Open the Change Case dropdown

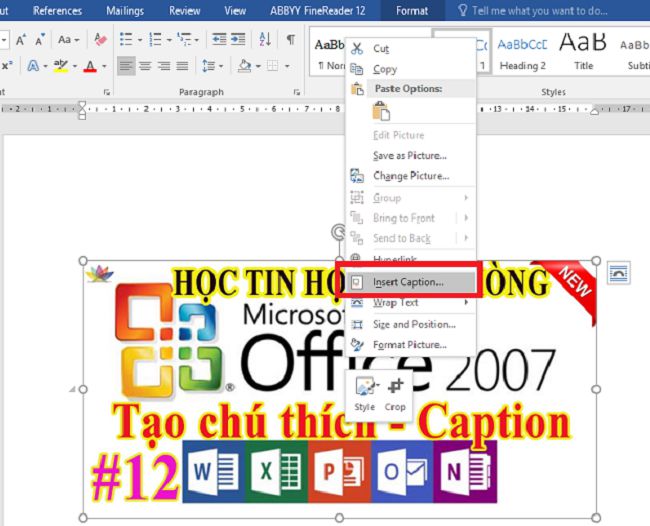68,40
